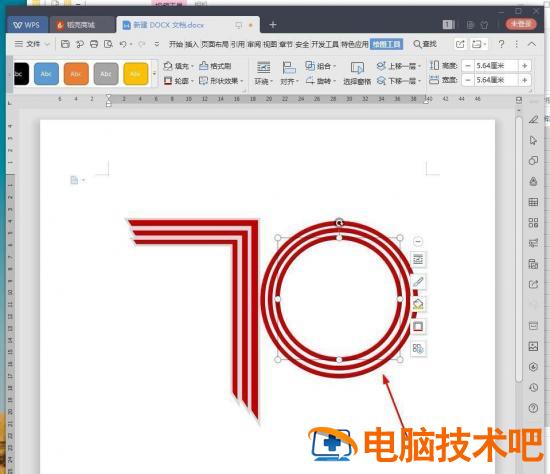Add a new tab with the plus button
Image resolution: width=550 pixels, height=474 pixels.
point(273,25)
